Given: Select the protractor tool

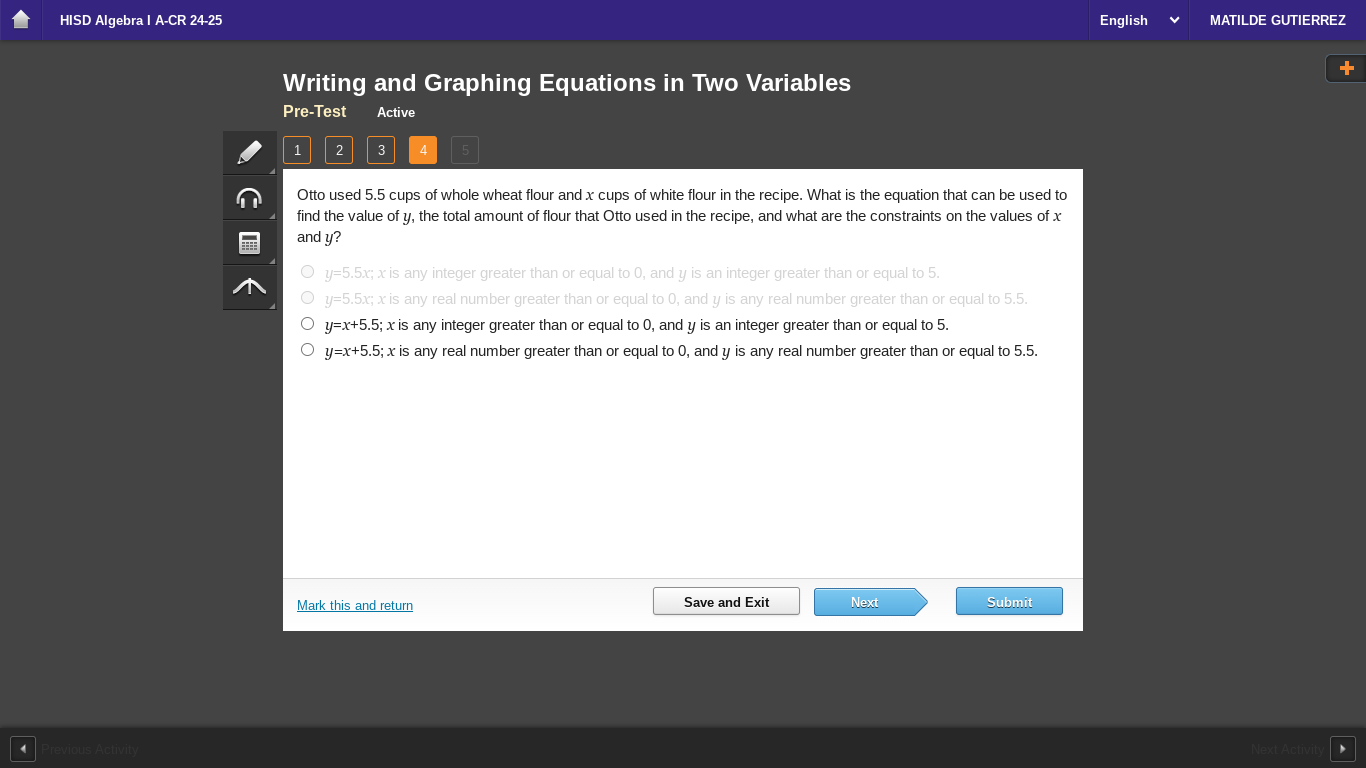Looking at the screenshot, I should tap(249, 287).
